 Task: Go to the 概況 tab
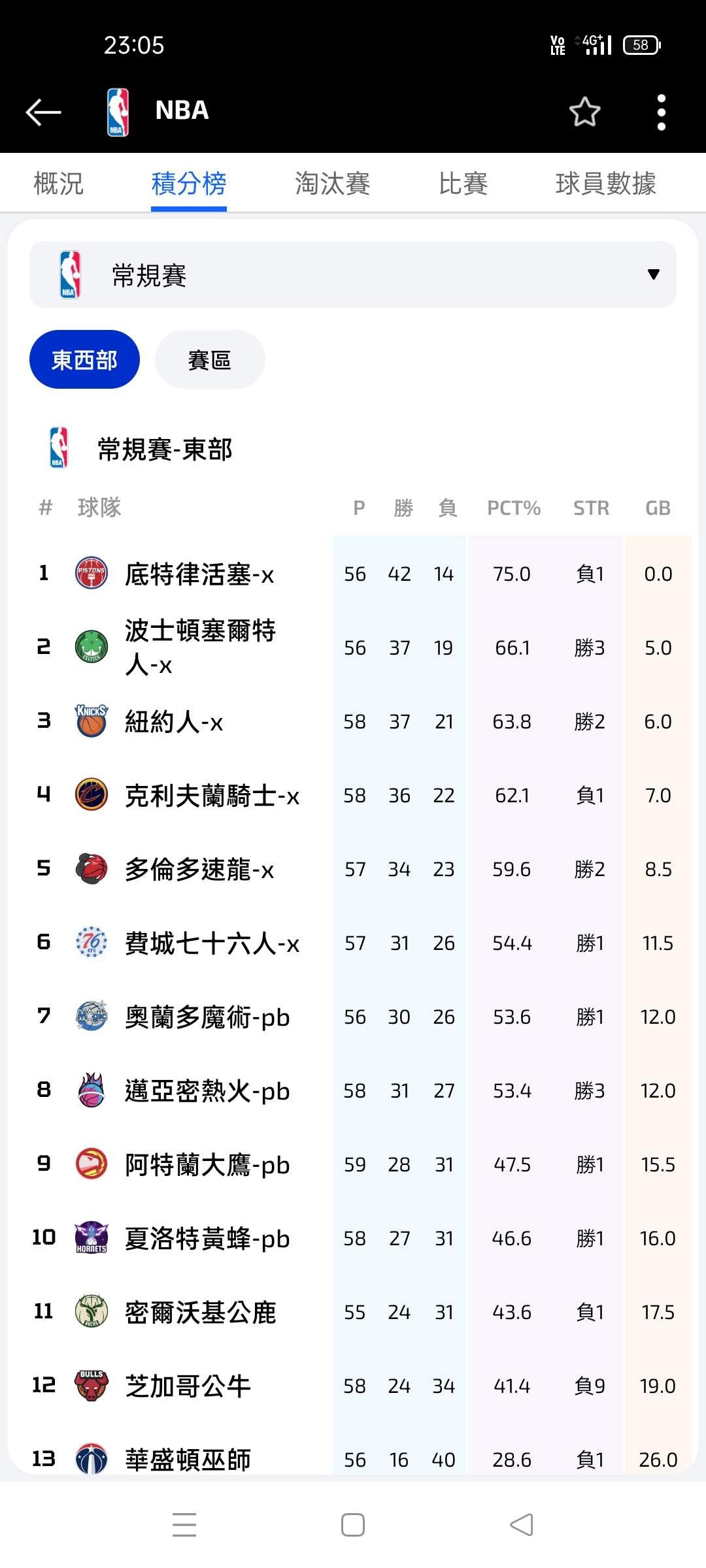(x=59, y=184)
